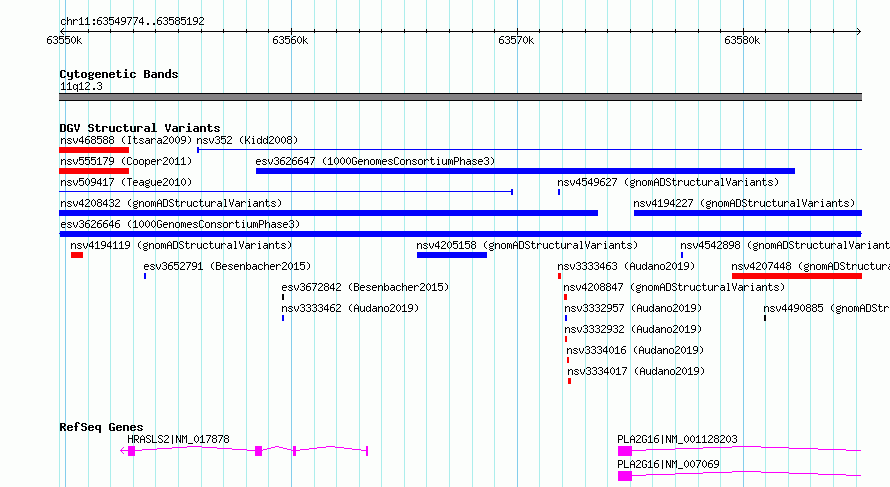Open nsv3333463 (Audano2019) label
The image size is (890, 487).
(x=626, y=266)
